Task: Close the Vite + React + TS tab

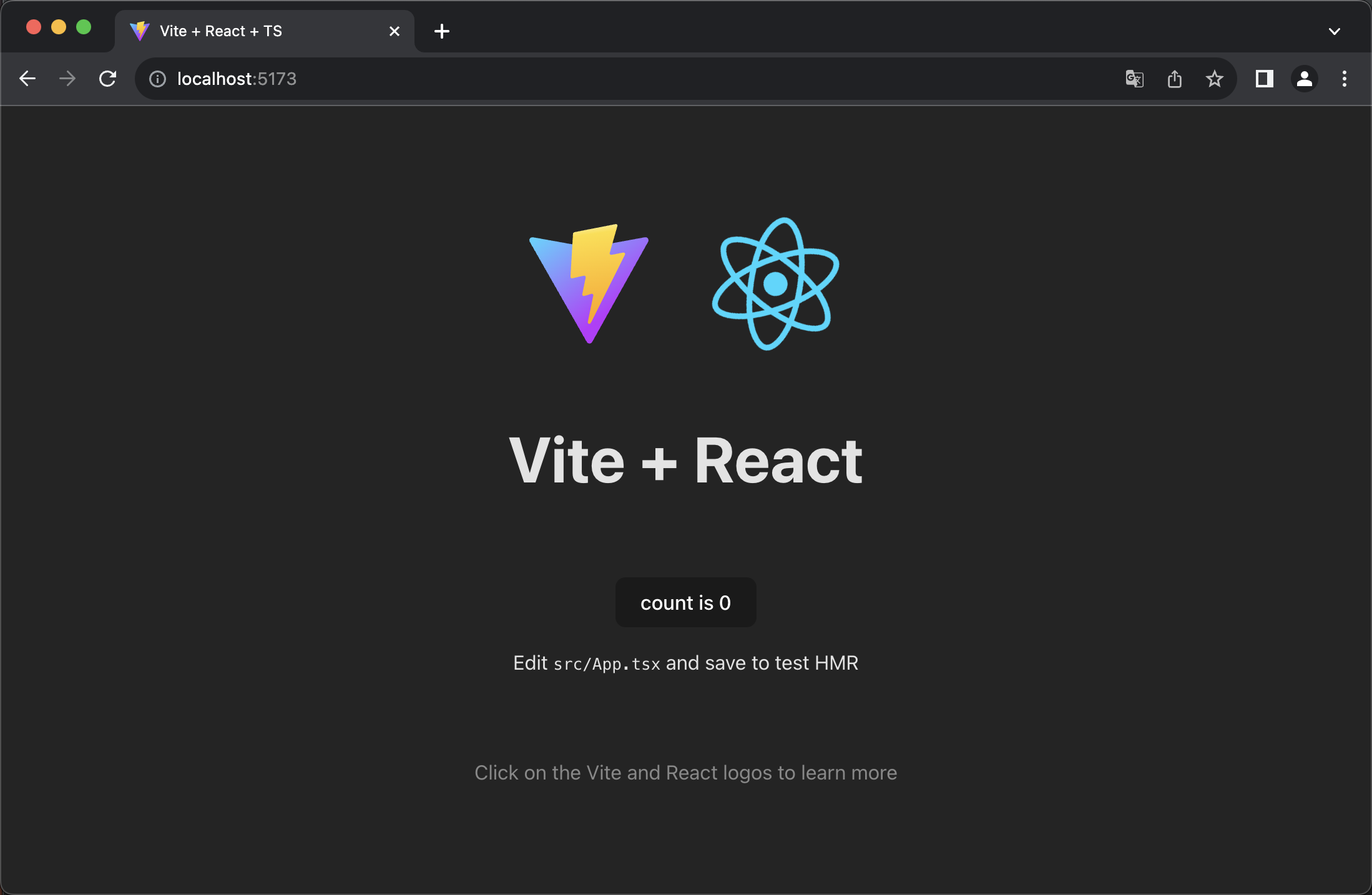Action: click(x=394, y=31)
